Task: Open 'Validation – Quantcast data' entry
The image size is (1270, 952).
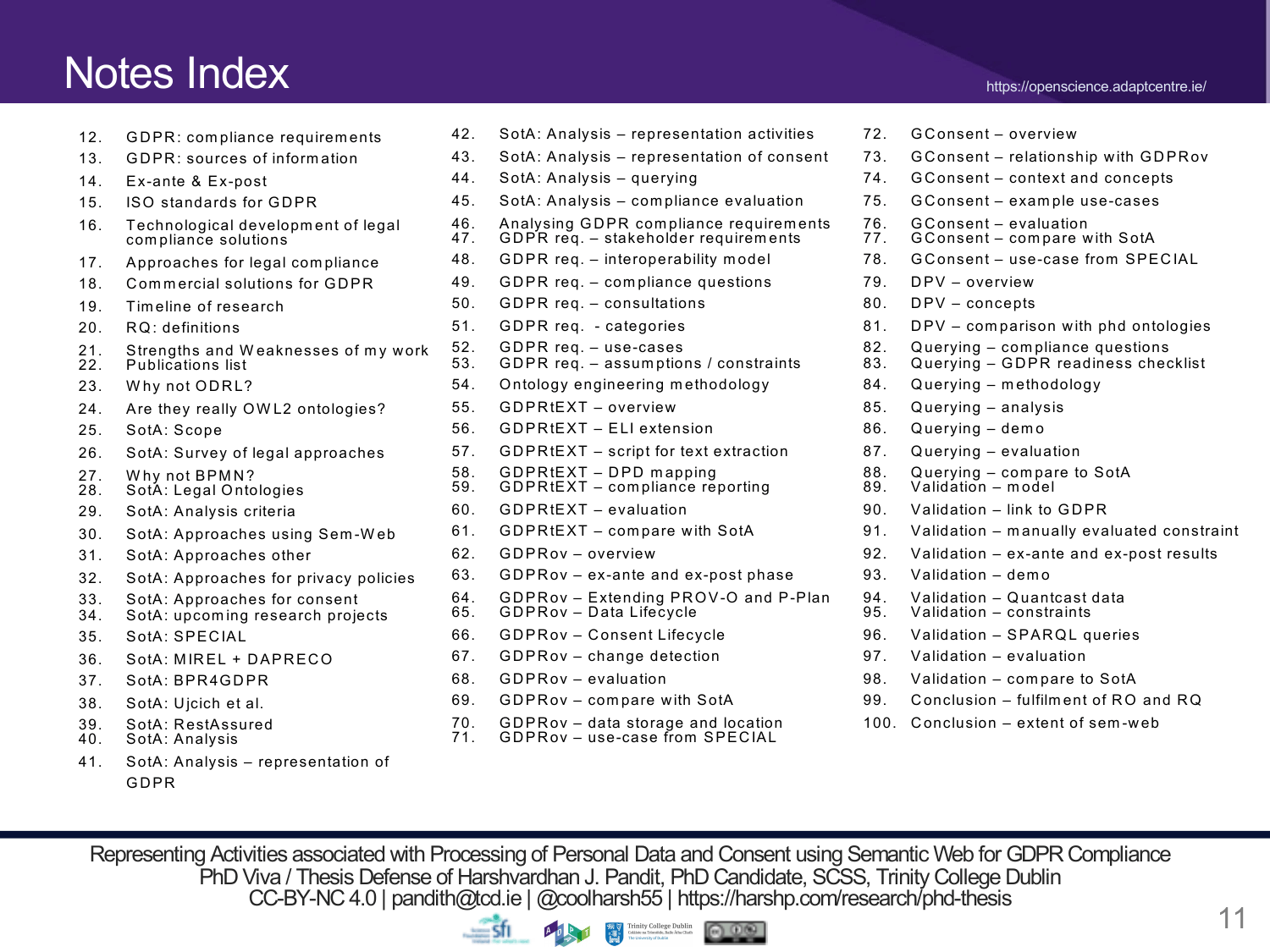Action: (1018, 597)
